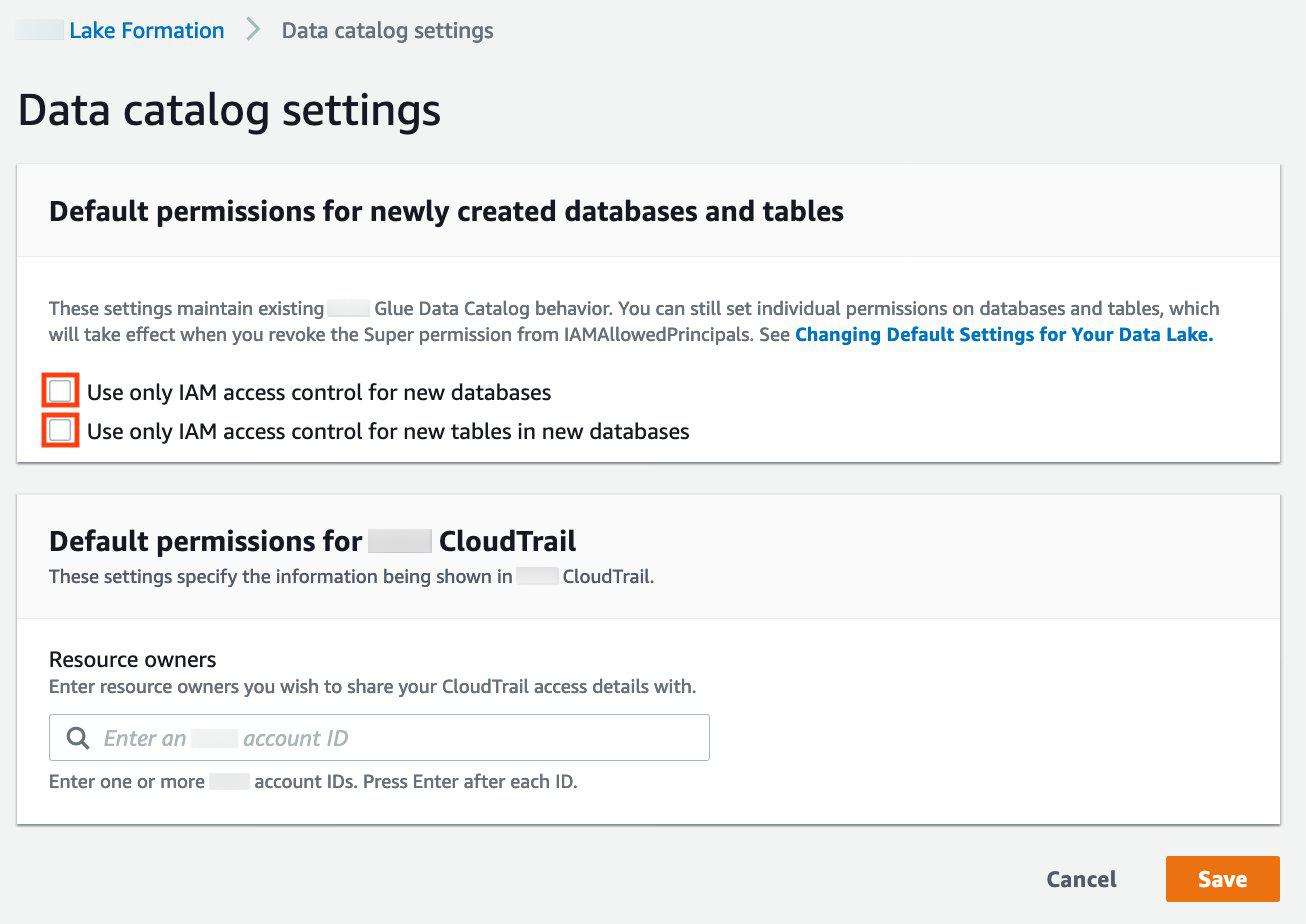Click the Default permissions for CloudTrail header
Viewport: 1306px width, 924px height.
(x=312, y=541)
